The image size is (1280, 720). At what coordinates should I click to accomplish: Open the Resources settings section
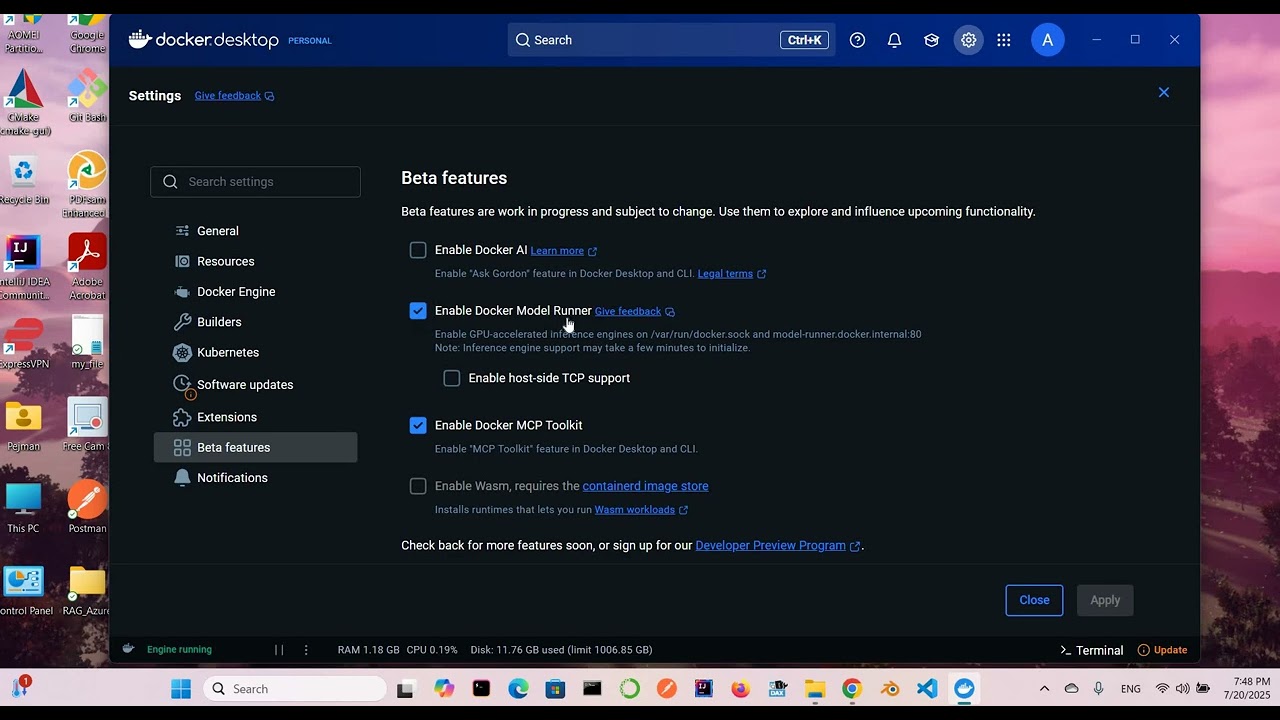click(x=255, y=261)
